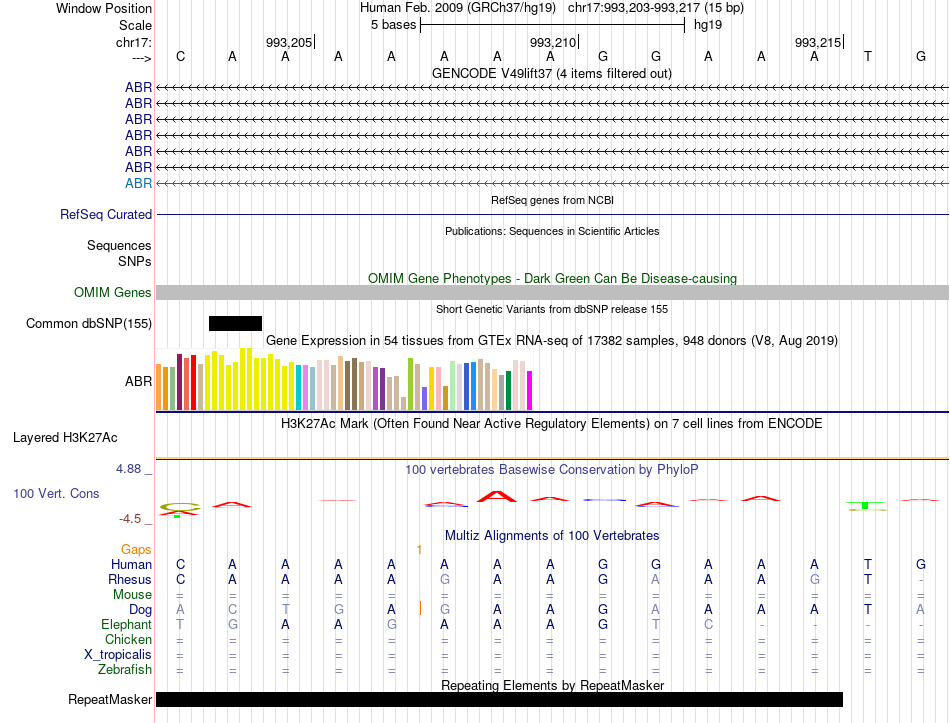The height and width of the screenshot is (723, 950).
Task: Click the OMIM Gene Phenotypes title text
Action: point(553,278)
